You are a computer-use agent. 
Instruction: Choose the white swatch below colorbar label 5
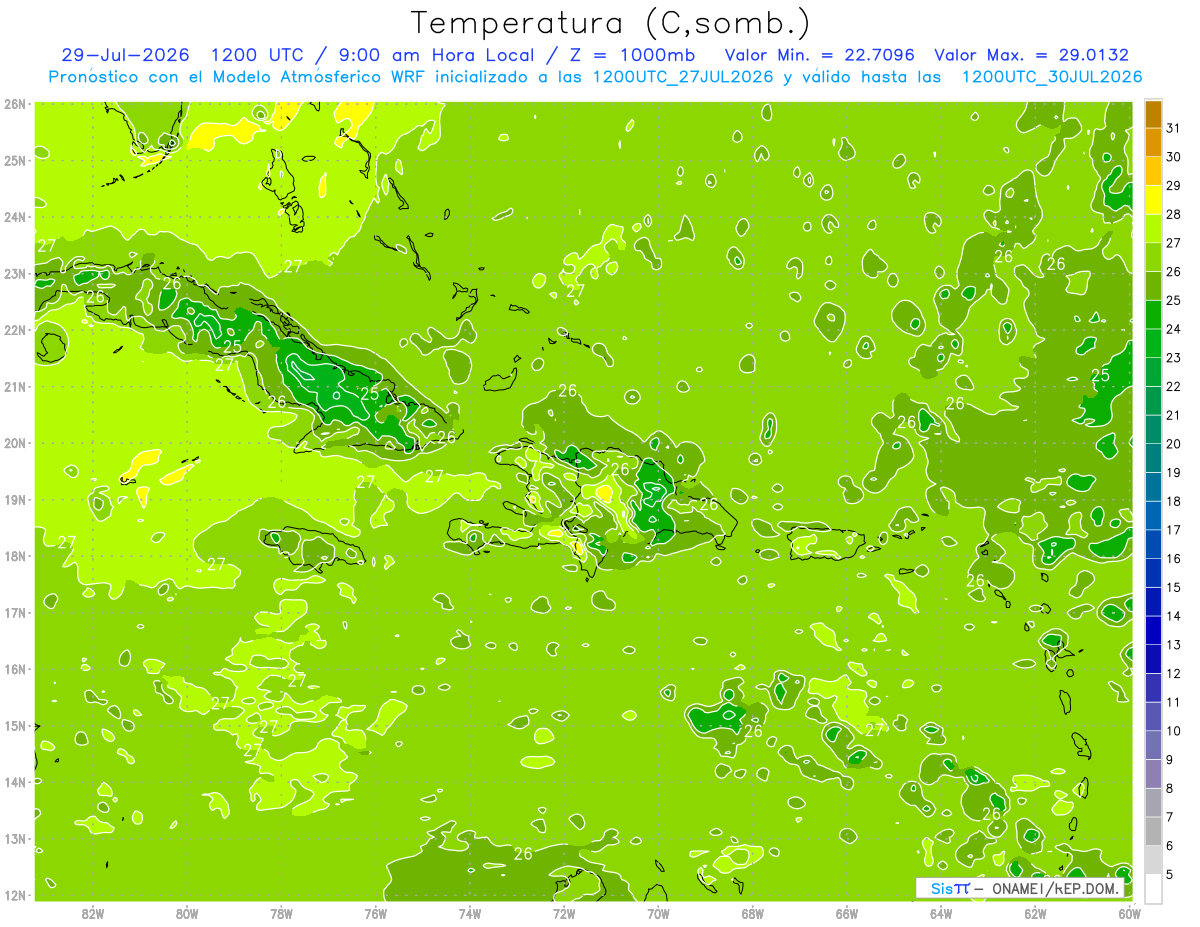[1153, 888]
